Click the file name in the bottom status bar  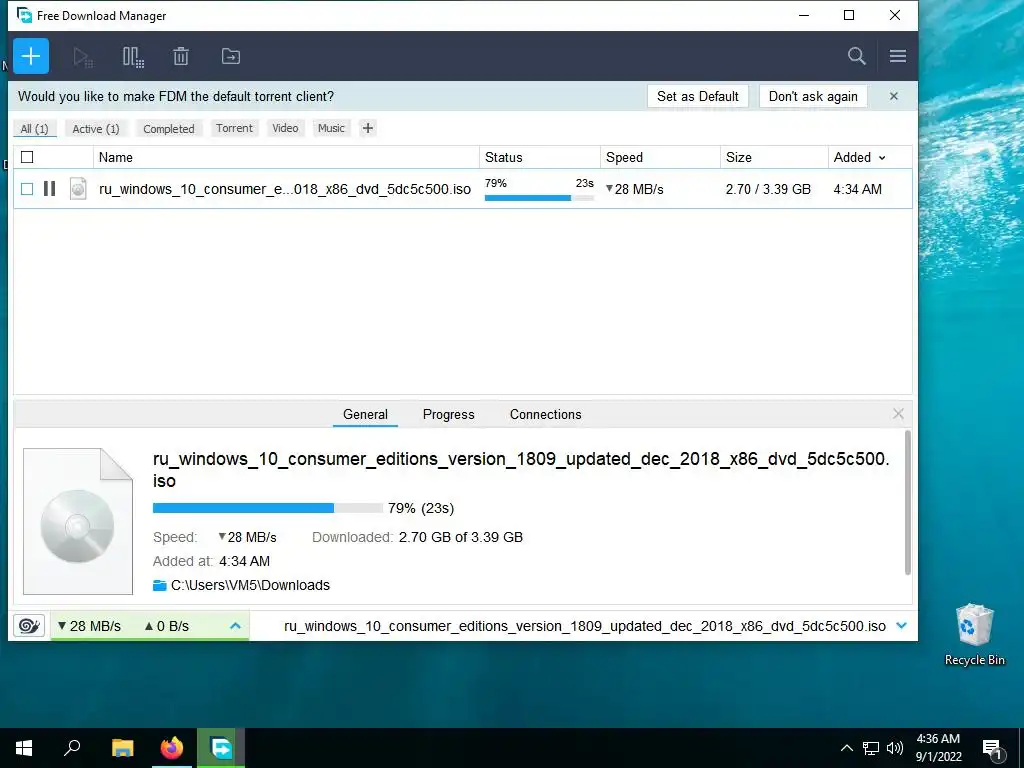[584, 626]
